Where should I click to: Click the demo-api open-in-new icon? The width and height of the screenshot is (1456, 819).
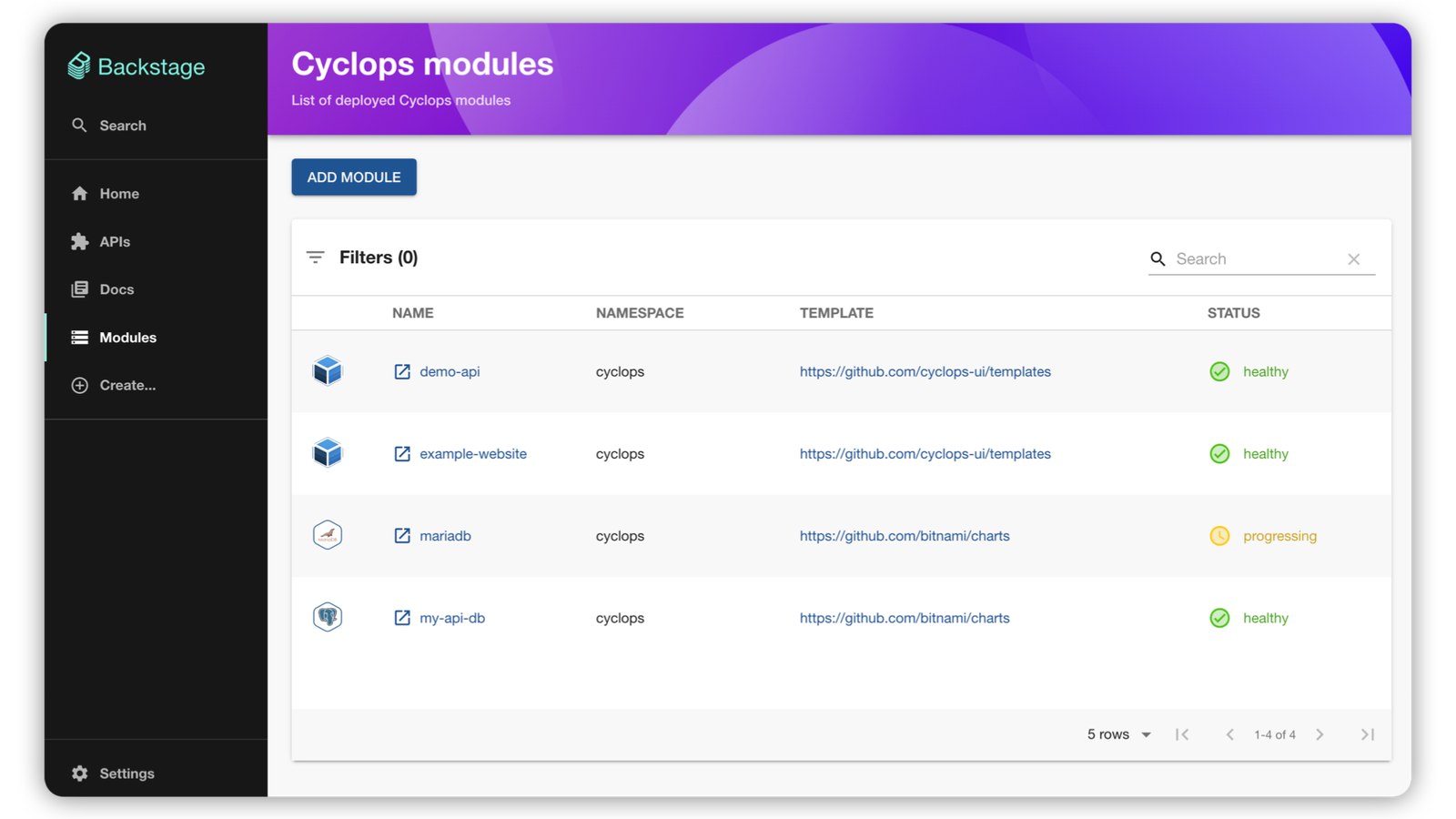point(401,371)
